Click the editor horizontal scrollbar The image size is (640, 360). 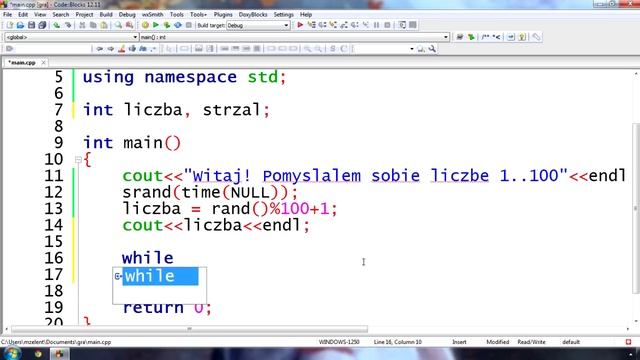pyautogui.click(x=189, y=329)
